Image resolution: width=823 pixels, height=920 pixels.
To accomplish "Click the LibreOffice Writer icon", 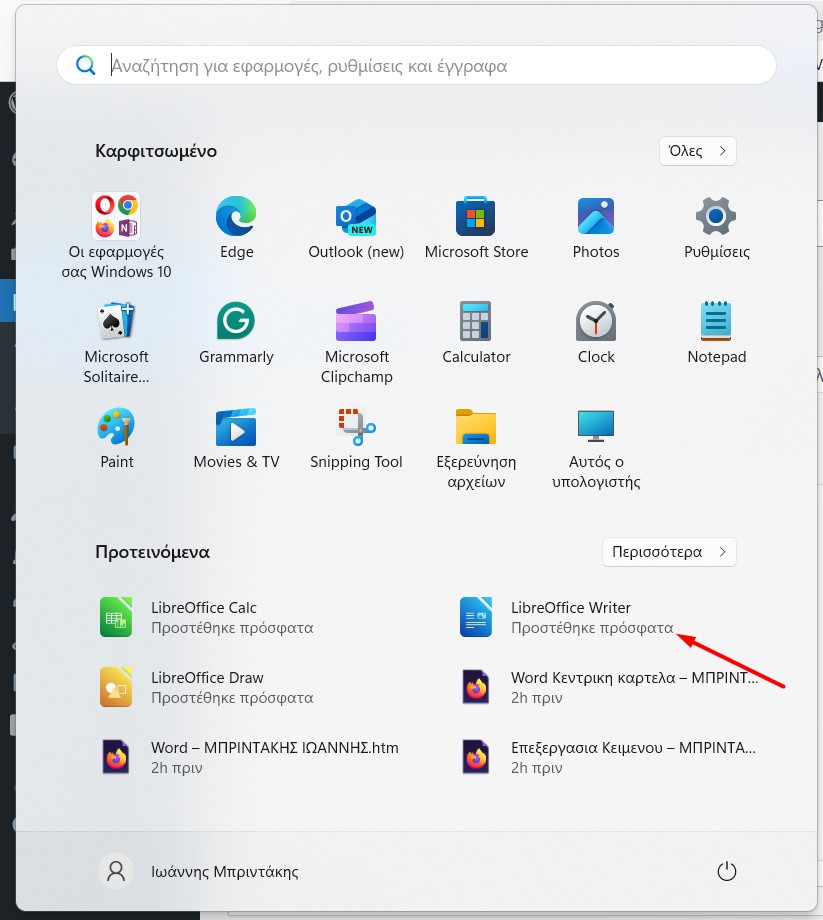I will pyautogui.click(x=476, y=617).
